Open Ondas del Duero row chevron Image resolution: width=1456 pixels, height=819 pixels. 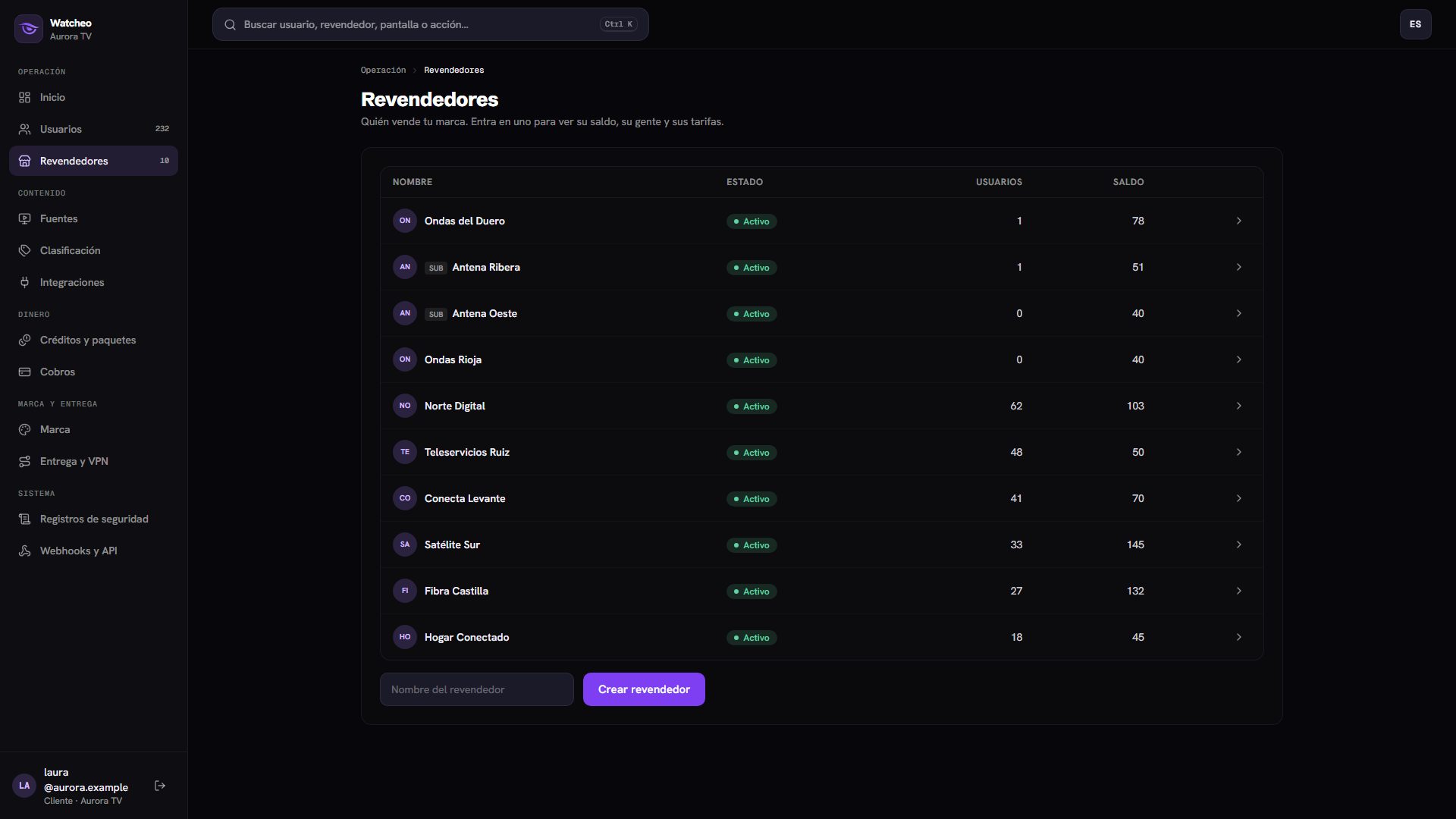pyautogui.click(x=1238, y=221)
